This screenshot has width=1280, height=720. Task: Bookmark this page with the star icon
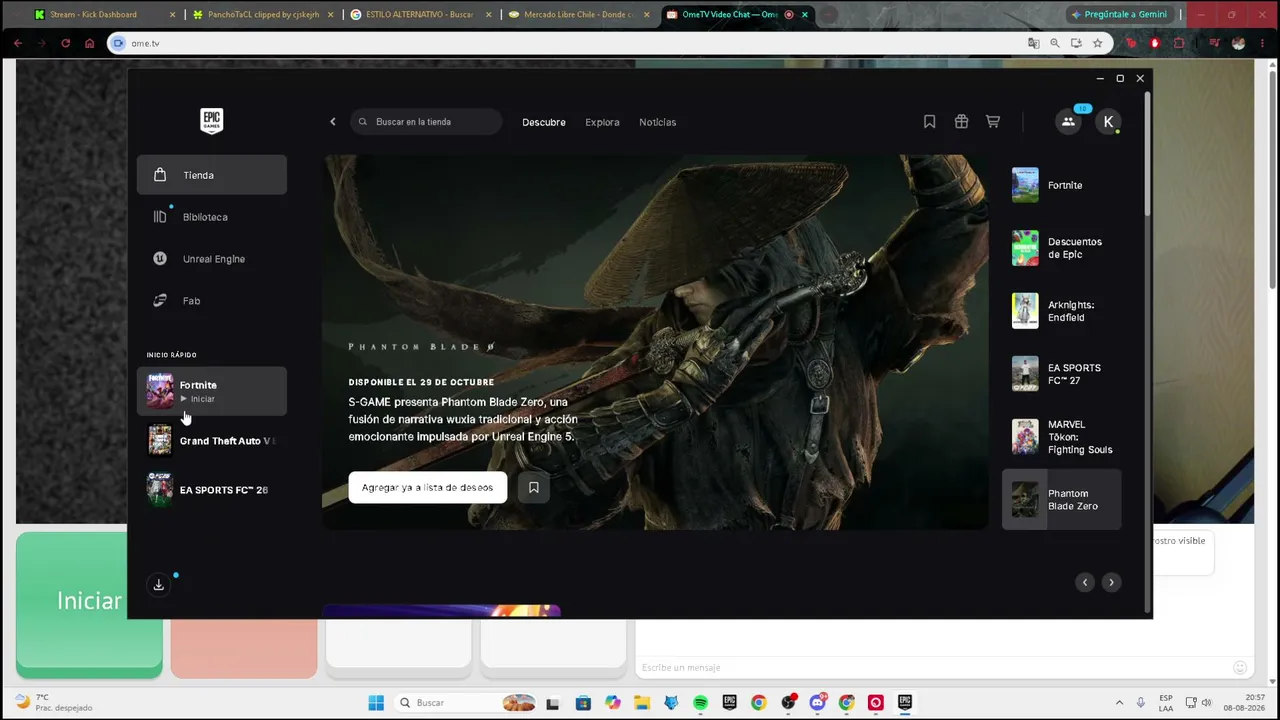coord(1097,43)
